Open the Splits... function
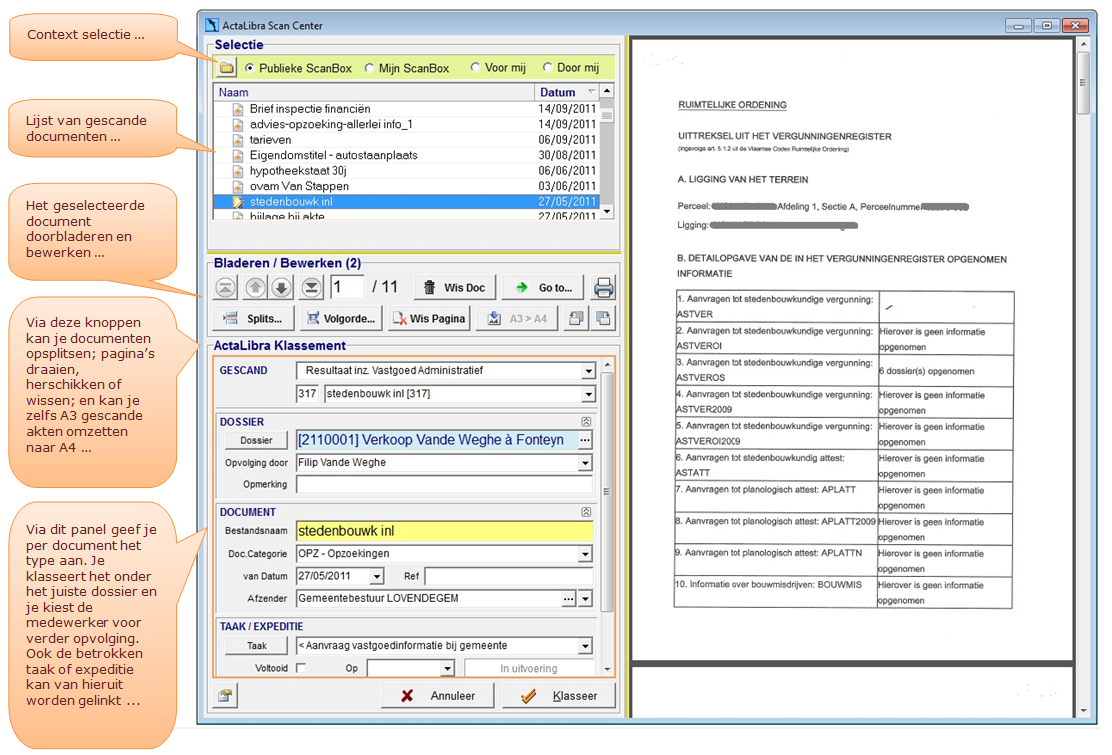Image resolution: width=1112 pixels, height=755 pixels. [253, 318]
